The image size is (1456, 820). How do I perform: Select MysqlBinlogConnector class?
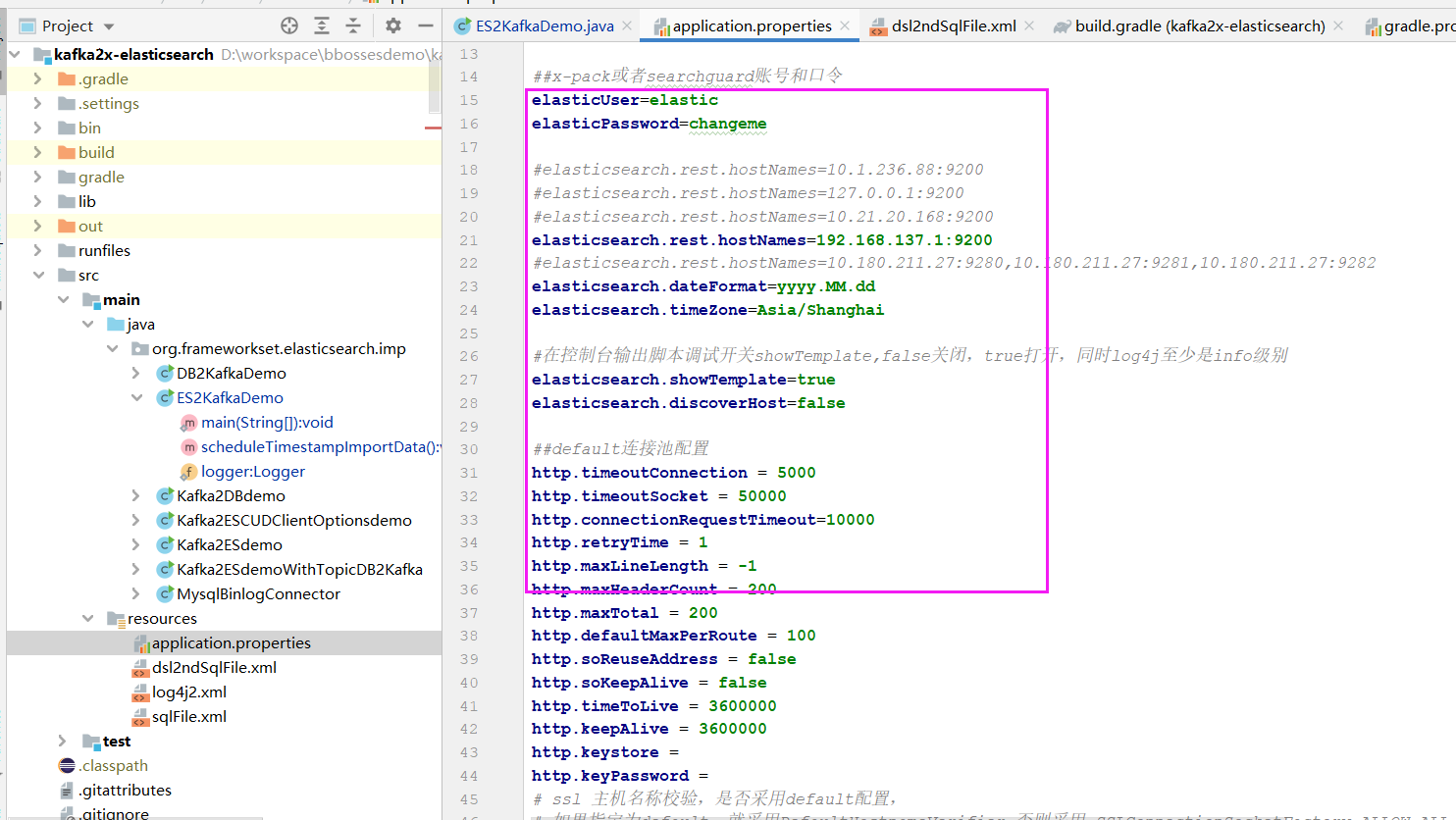[258, 593]
